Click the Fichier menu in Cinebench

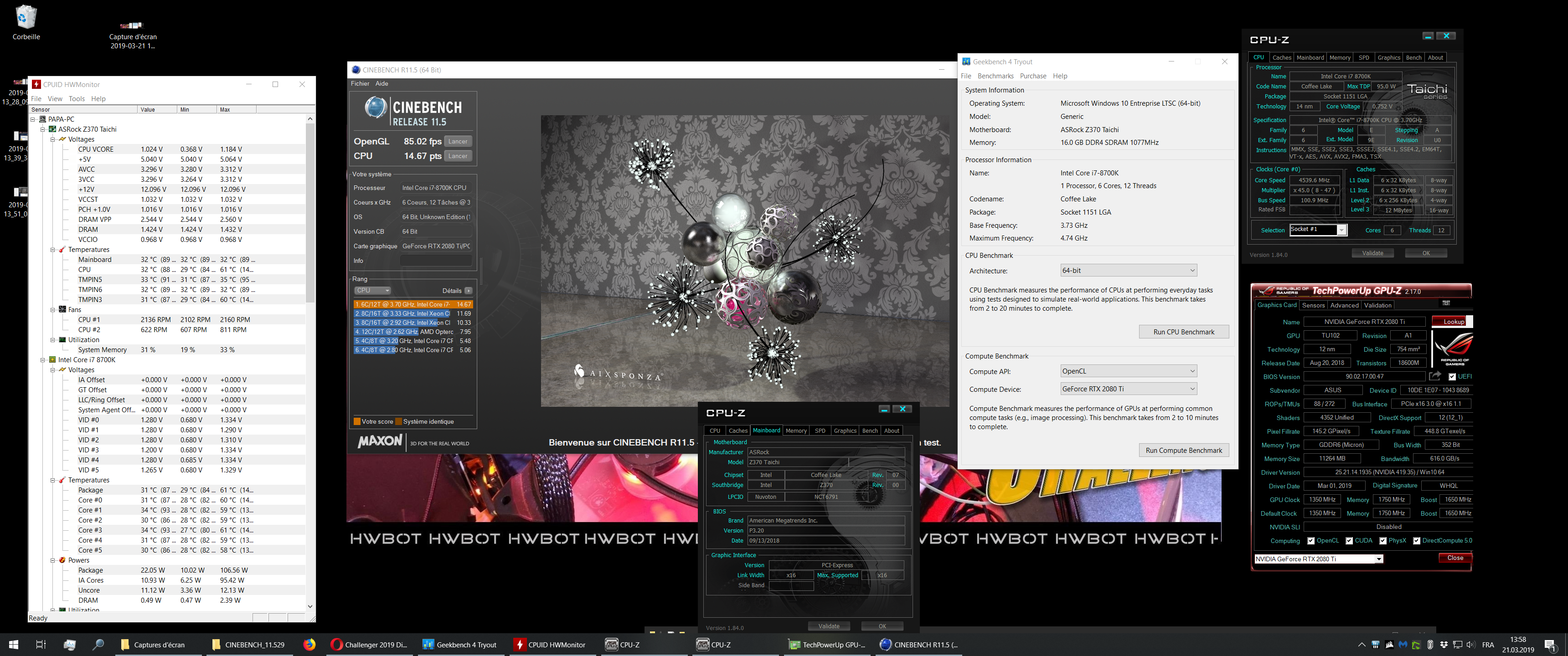360,83
